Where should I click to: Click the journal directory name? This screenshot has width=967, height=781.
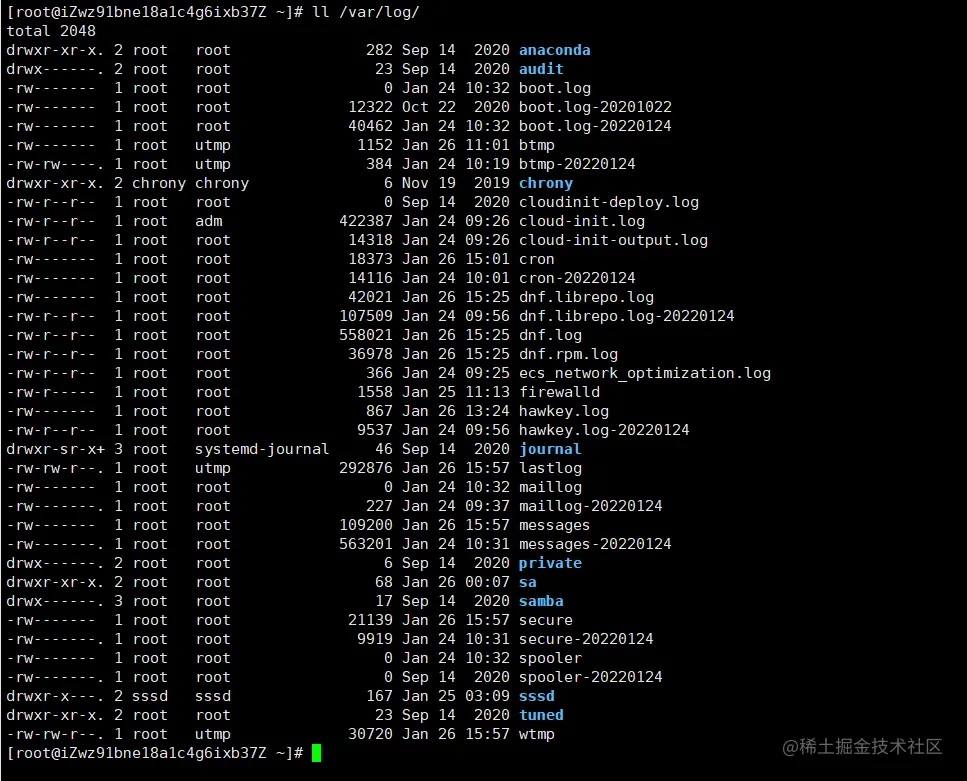pos(550,450)
